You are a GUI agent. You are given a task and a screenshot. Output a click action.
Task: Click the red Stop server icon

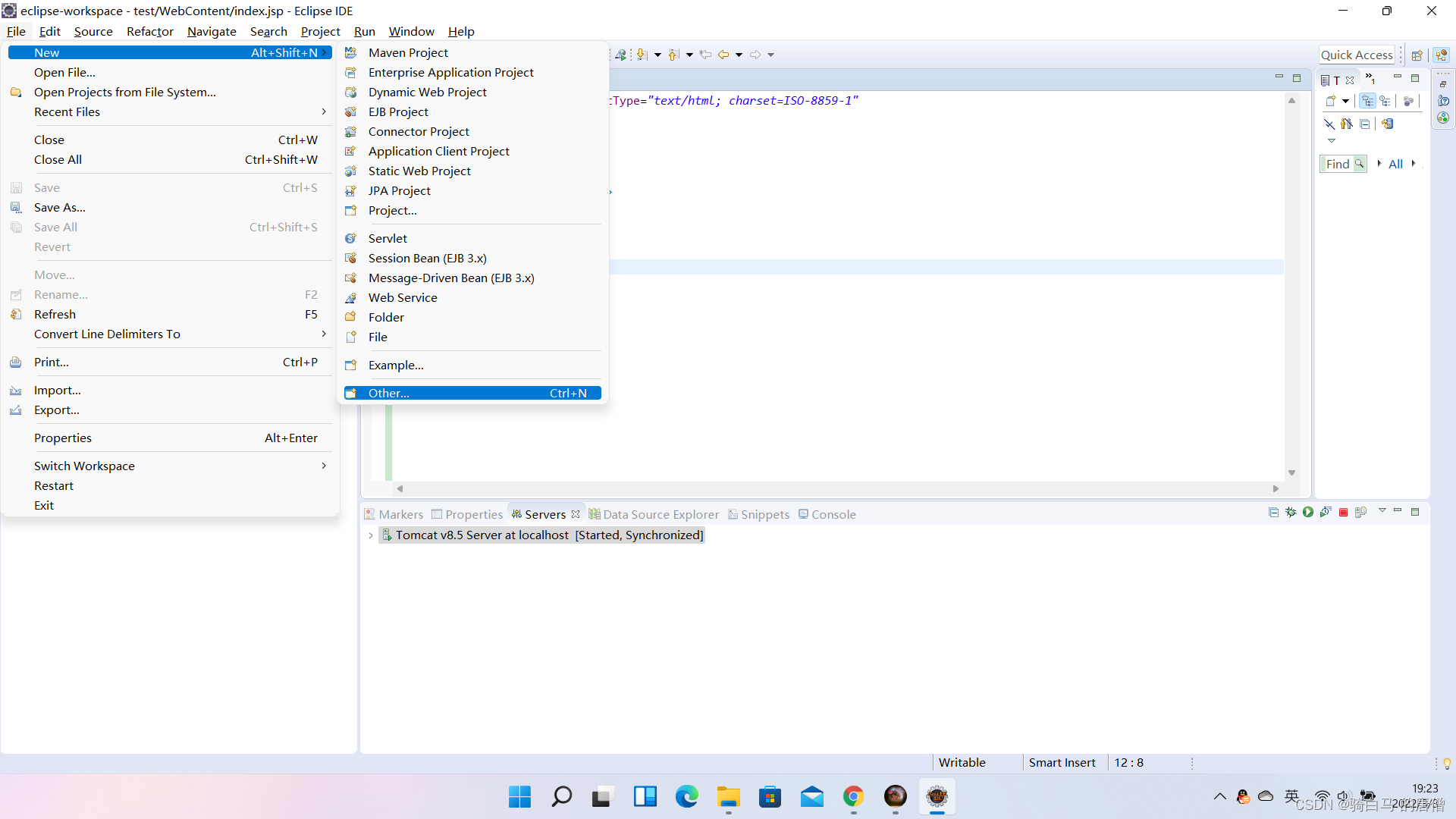point(1344,513)
